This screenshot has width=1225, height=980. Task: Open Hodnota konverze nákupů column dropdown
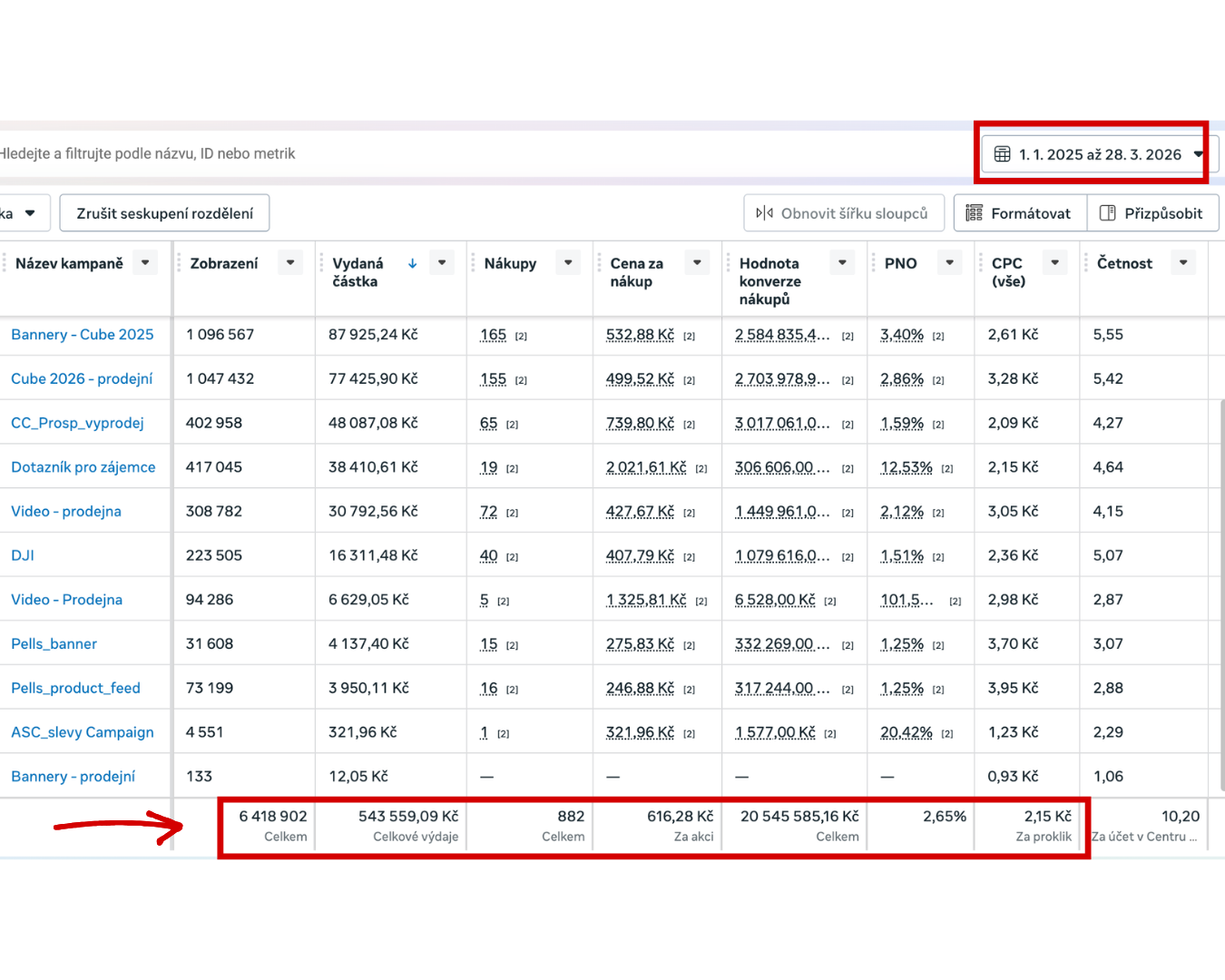click(x=842, y=263)
